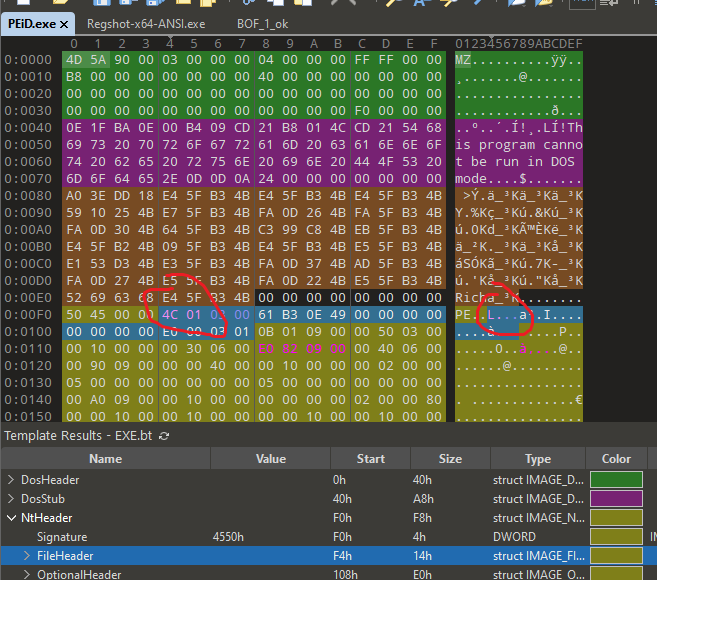Expand the OptionalHeader struct

click(27, 575)
